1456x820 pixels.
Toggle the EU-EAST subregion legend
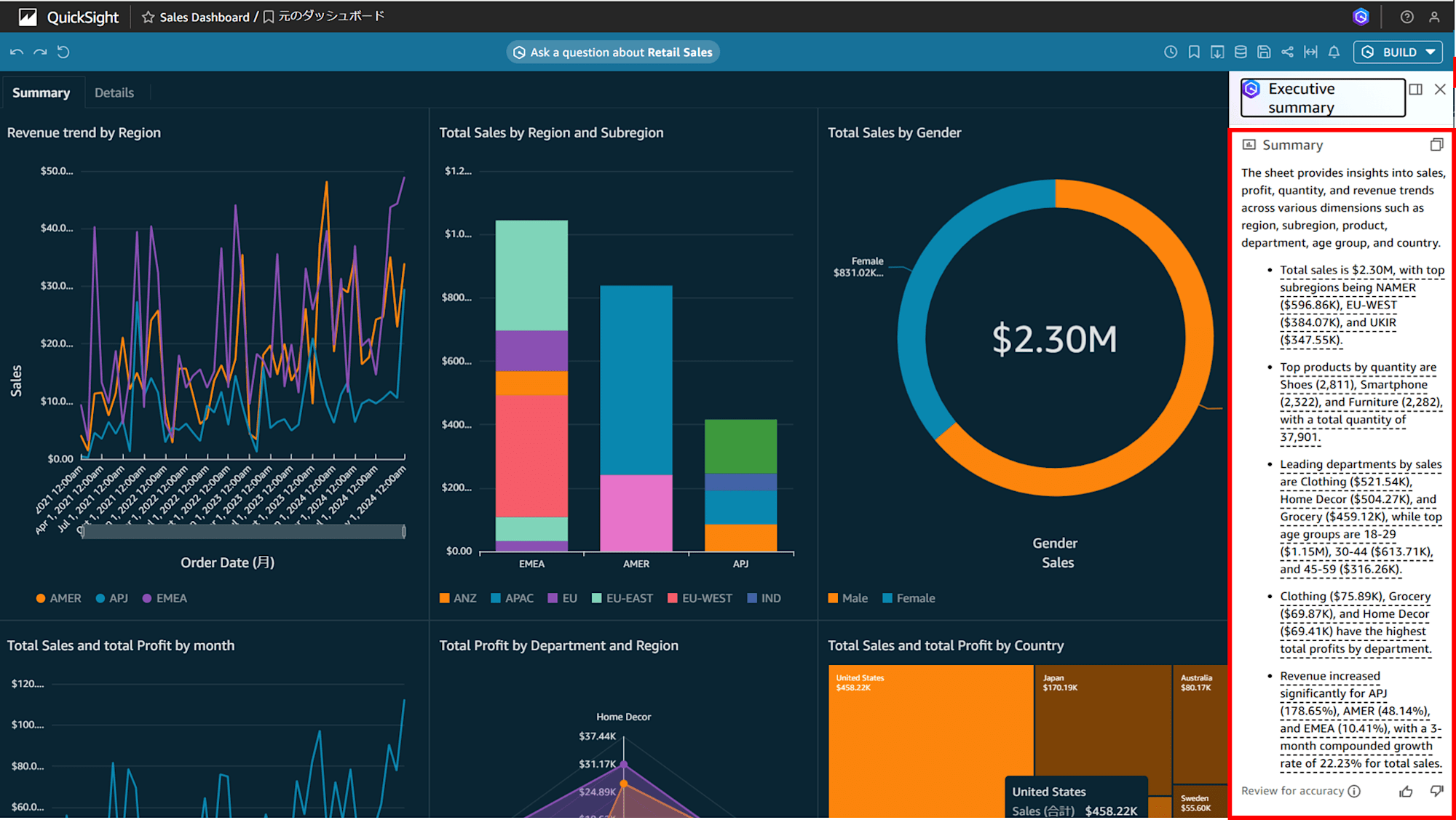coord(622,598)
